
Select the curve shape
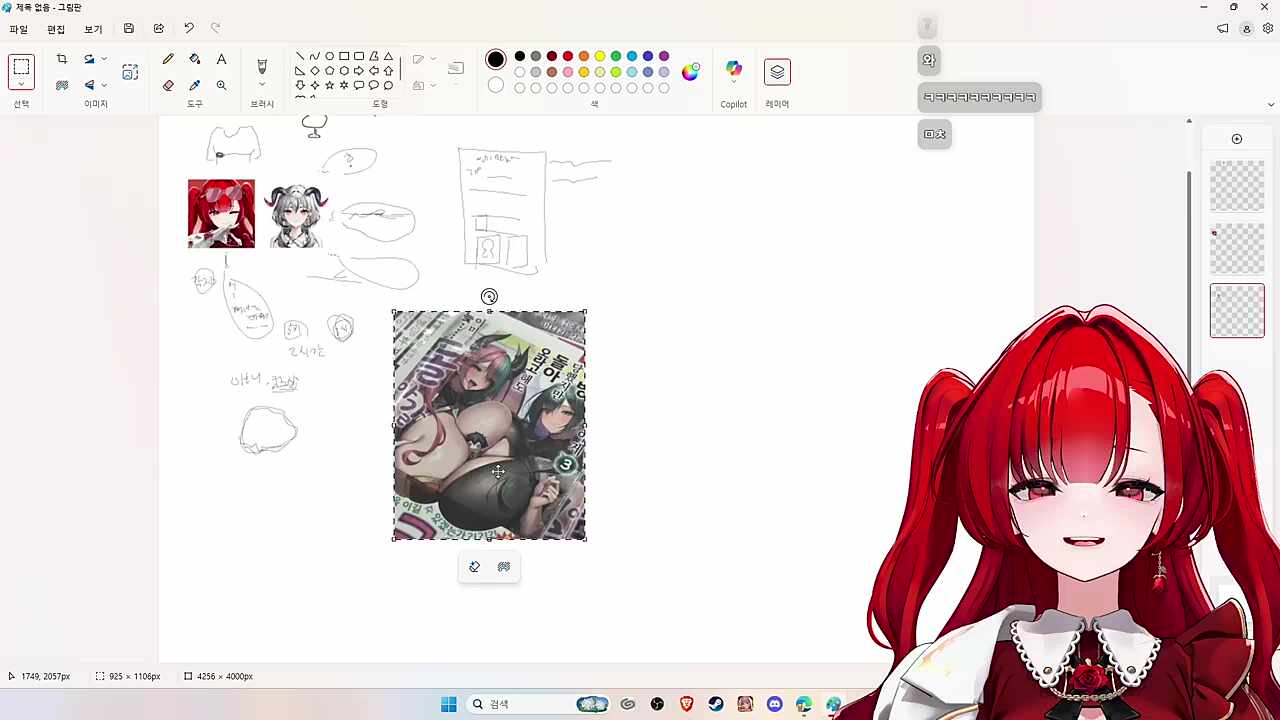(x=314, y=56)
